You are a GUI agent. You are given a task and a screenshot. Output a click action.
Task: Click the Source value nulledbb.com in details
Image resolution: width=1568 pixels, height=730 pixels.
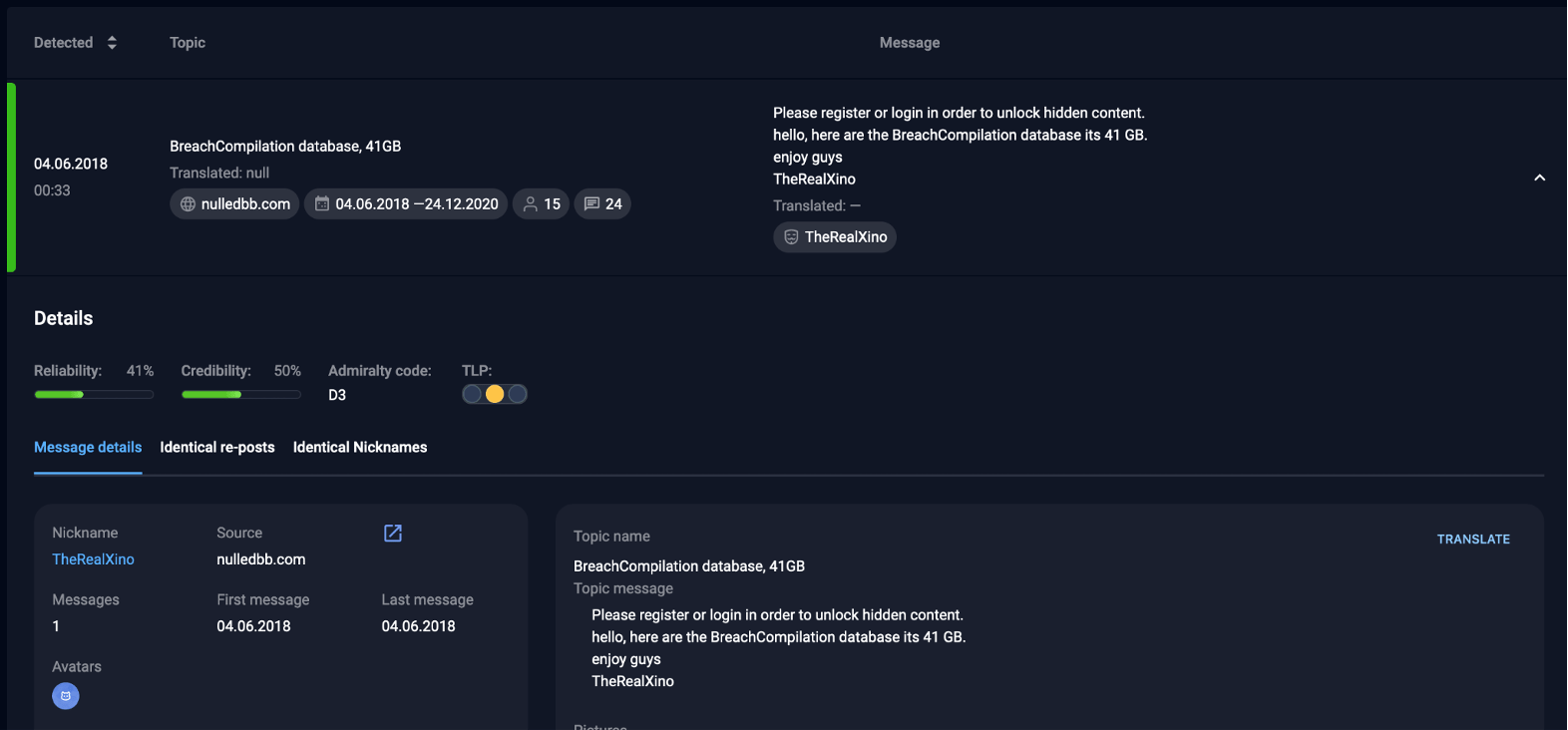click(x=261, y=559)
